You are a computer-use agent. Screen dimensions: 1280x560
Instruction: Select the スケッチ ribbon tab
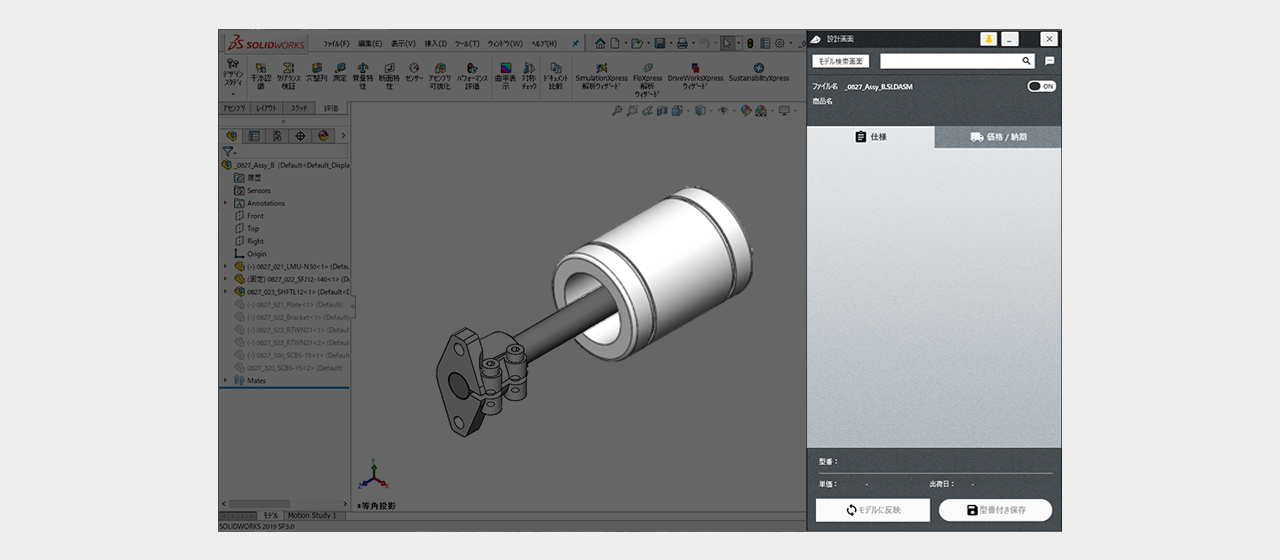[297, 108]
